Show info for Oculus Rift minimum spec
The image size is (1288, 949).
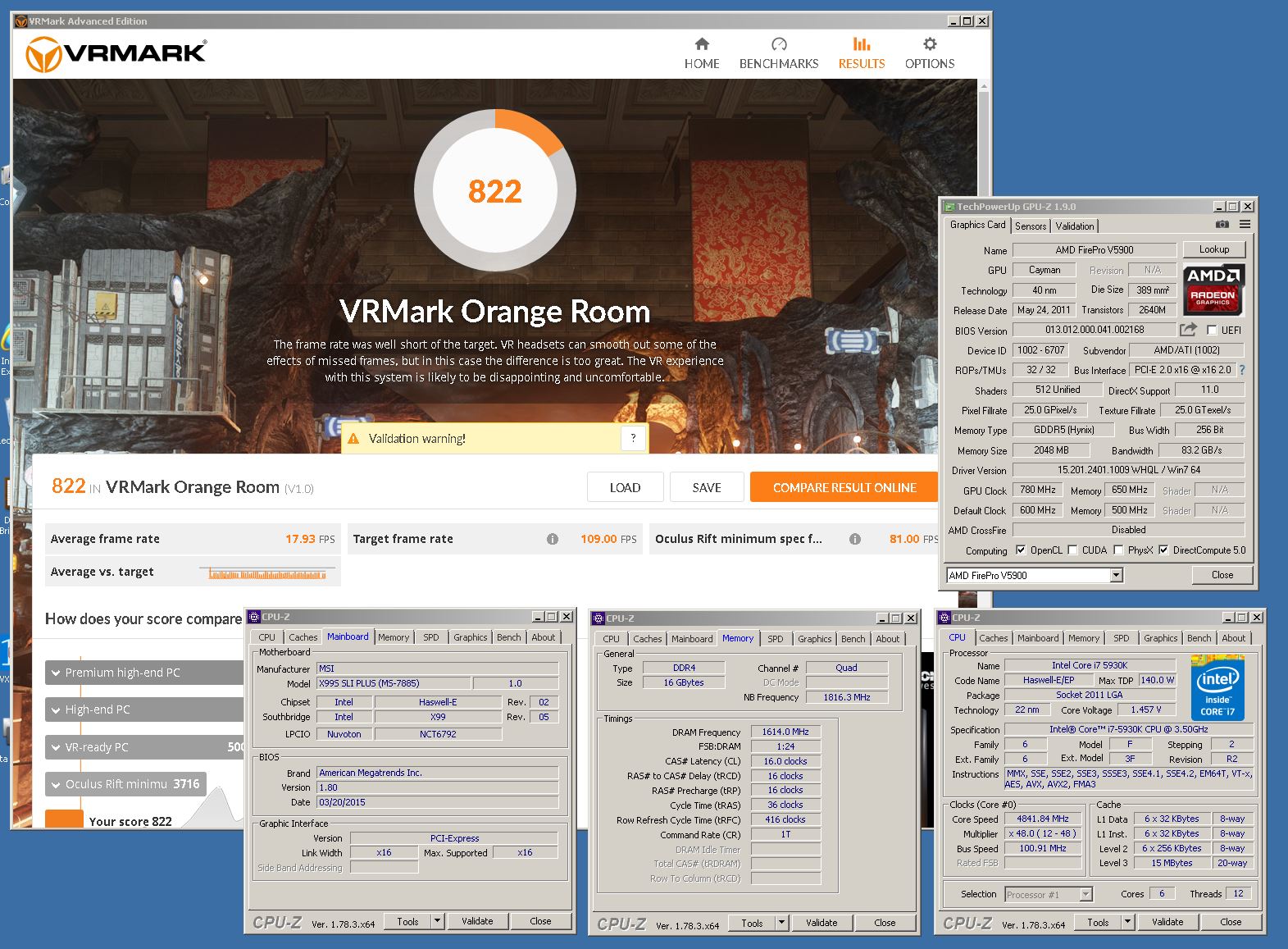click(x=855, y=539)
